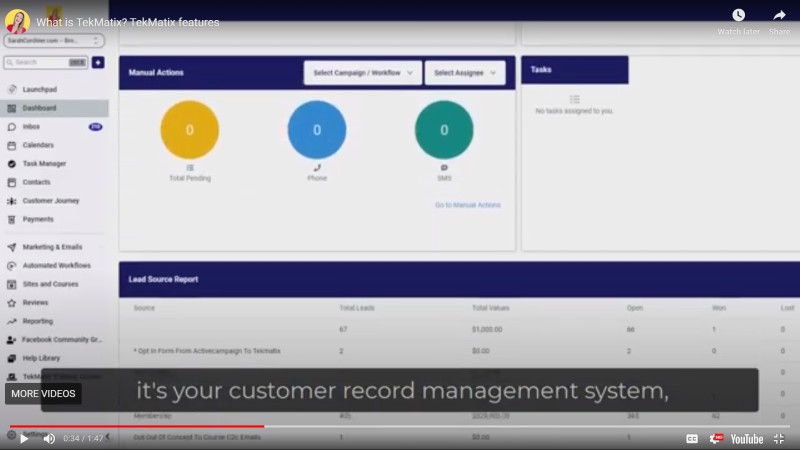800x450 pixels.
Task: Click the Dashboard grid icon
Action: [12, 108]
